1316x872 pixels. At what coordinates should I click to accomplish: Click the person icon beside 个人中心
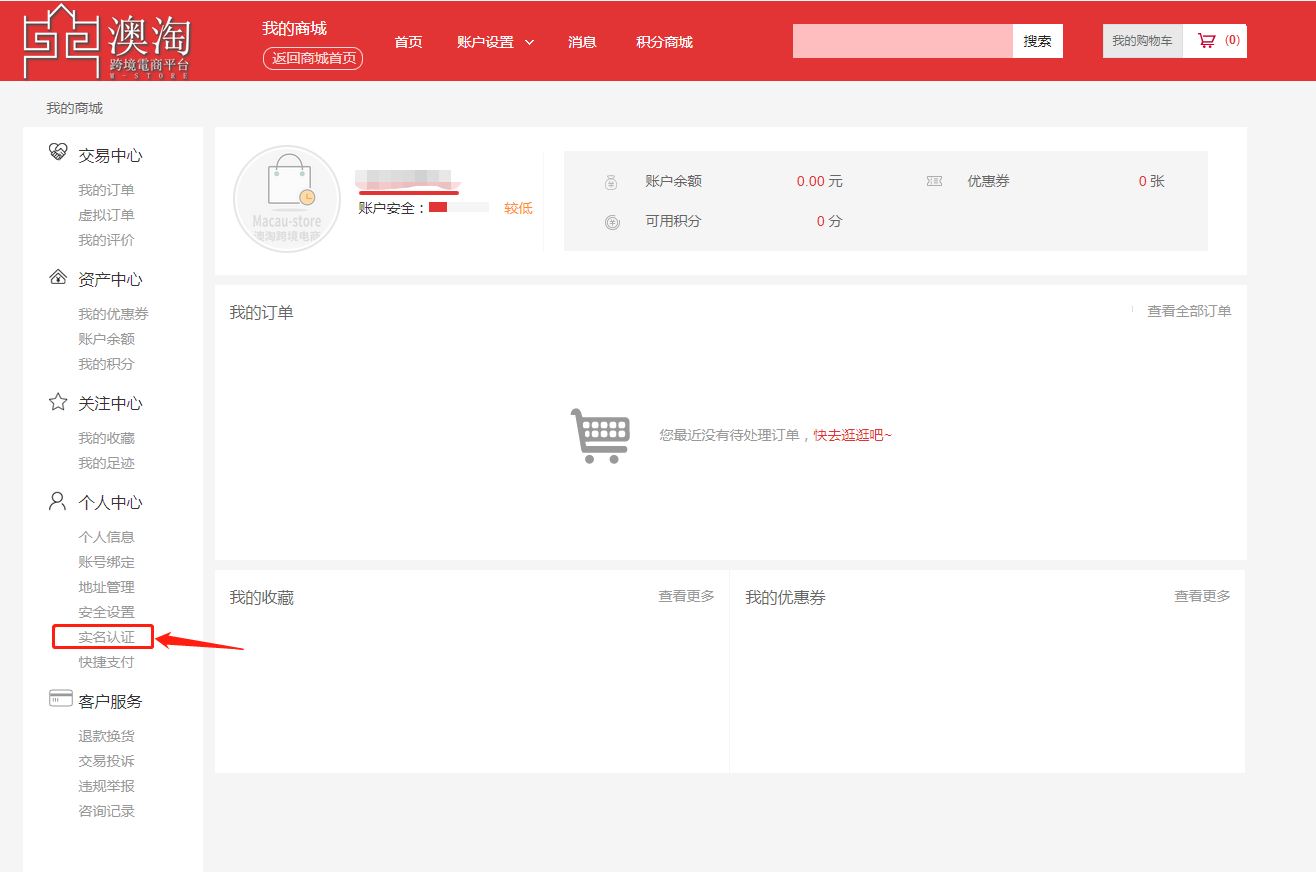(58, 501)
